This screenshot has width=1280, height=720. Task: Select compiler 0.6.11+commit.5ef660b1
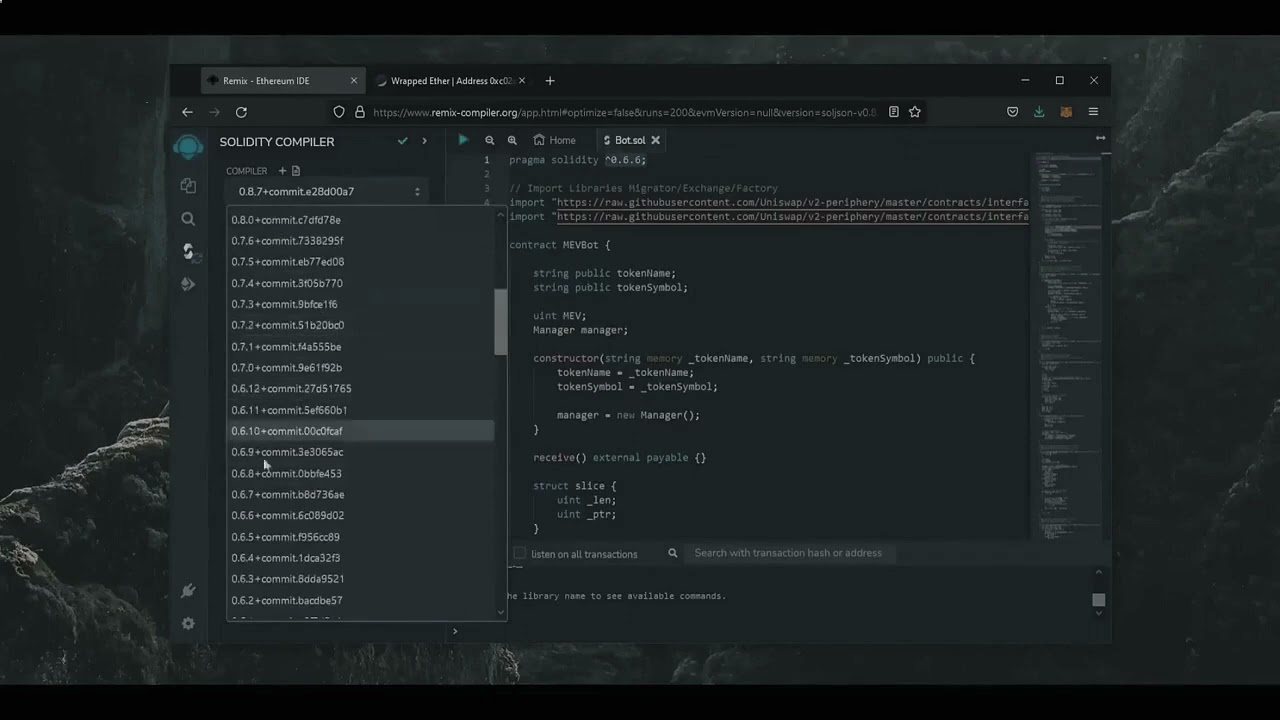click(361, 410)
